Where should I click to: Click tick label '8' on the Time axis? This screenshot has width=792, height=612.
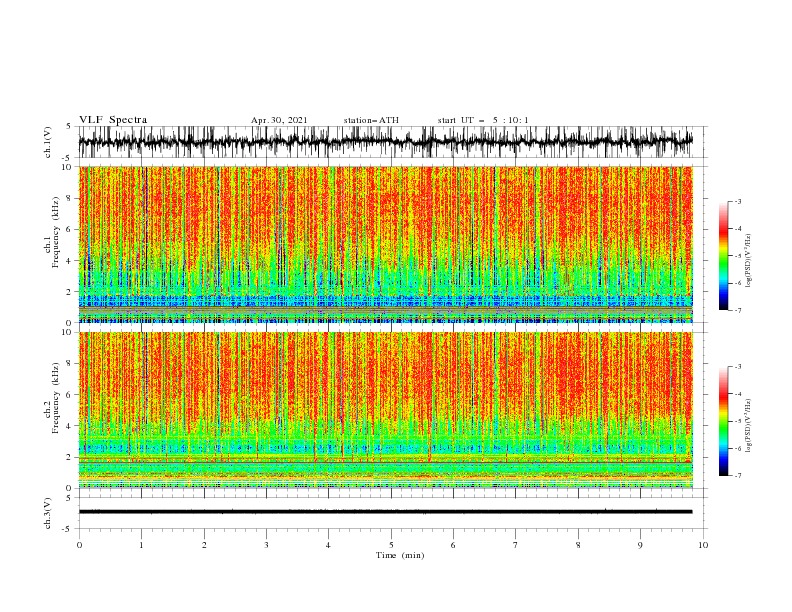point(578,545)
